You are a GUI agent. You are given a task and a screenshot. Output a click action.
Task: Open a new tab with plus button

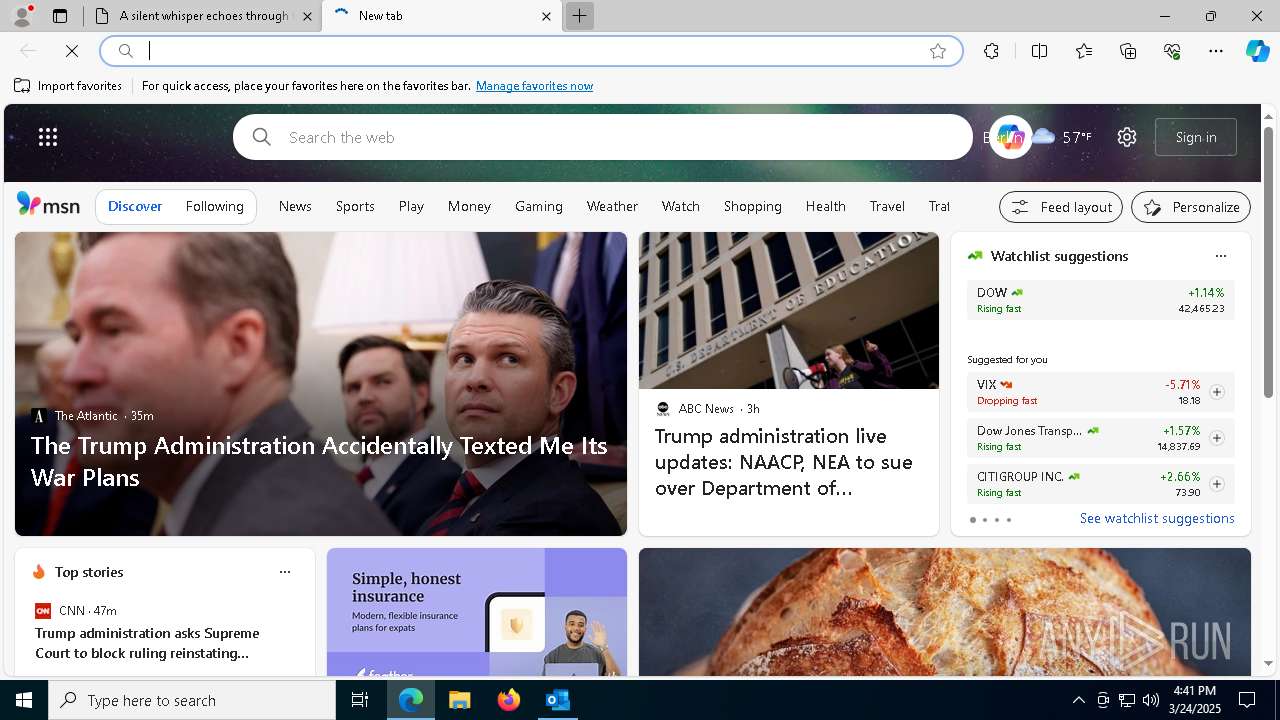tap(579, 16)
